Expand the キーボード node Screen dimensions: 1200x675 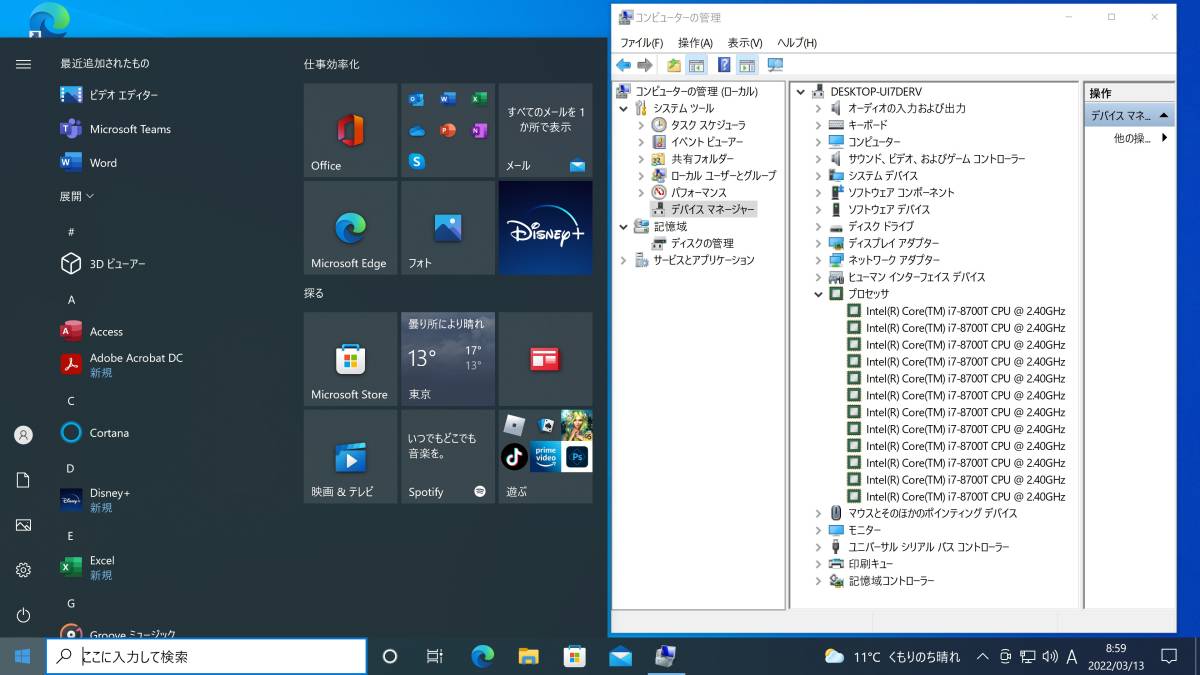pos(819,125)
